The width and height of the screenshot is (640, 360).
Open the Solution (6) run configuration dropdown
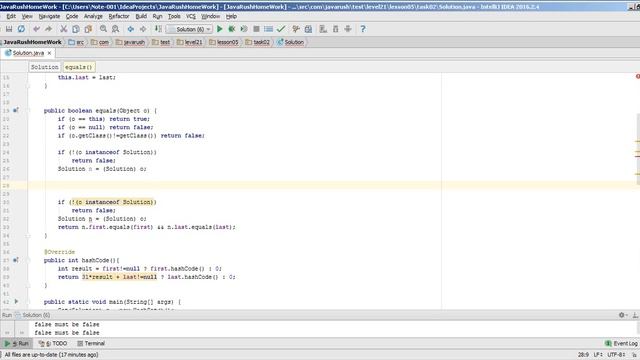(189, 29)
